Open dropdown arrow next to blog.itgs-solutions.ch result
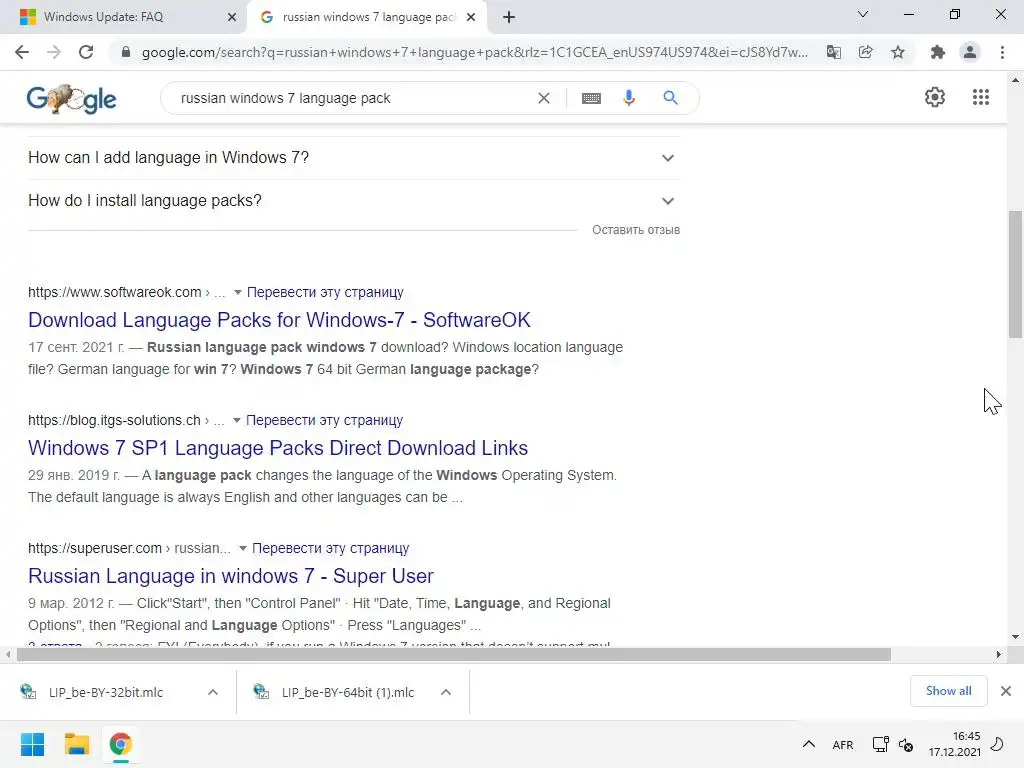This screenshot has width=1024, height=768. pos(237,421)
